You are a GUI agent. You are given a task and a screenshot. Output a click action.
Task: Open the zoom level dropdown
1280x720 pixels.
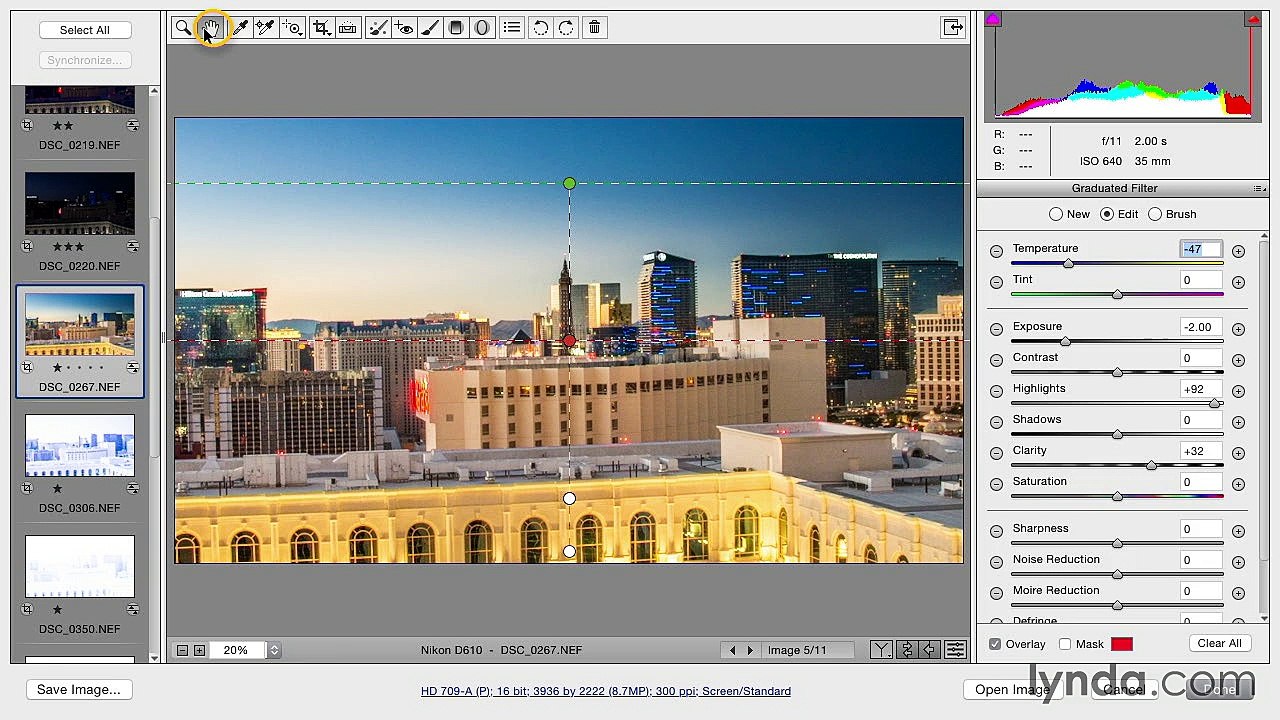tap(274, 650)
